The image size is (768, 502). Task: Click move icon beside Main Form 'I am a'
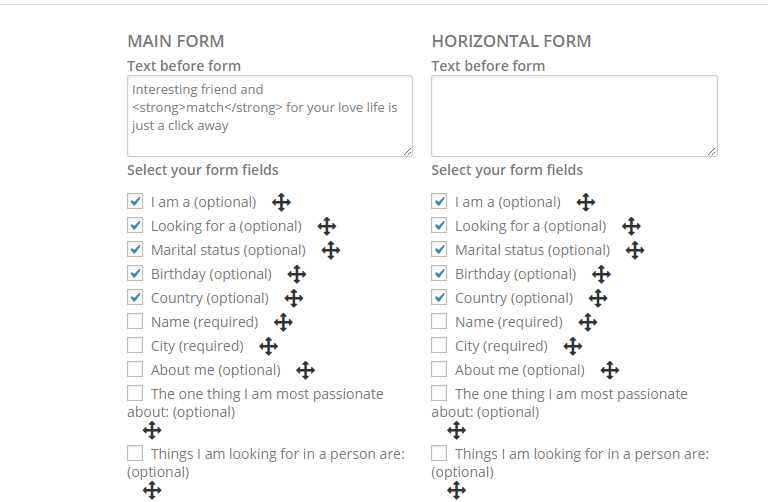coord(282,203)
